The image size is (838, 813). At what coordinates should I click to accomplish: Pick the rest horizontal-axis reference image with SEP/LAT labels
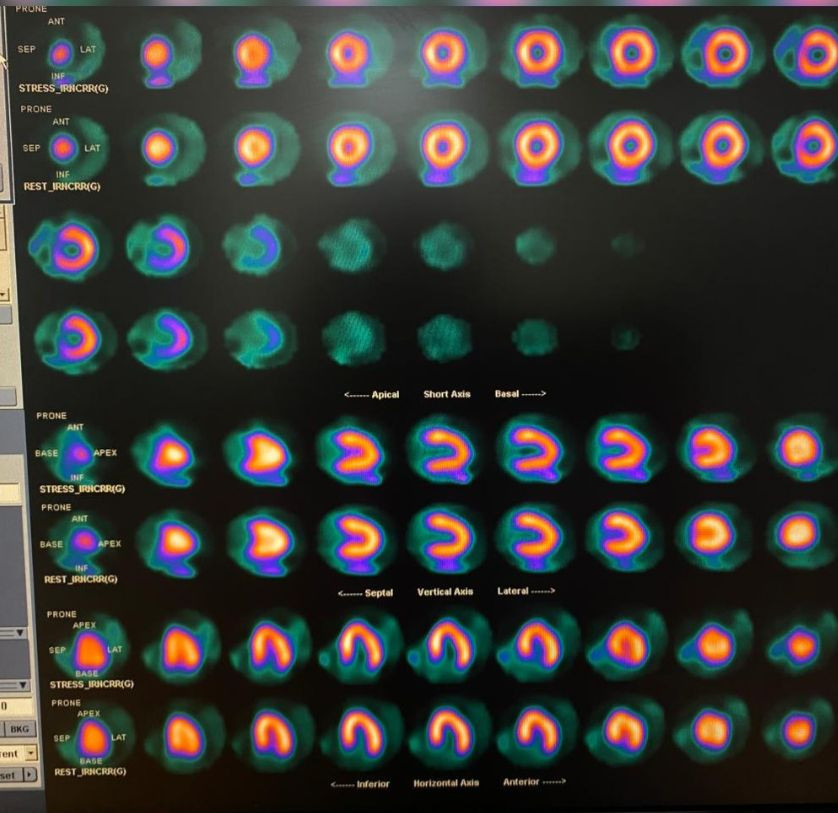88,738
